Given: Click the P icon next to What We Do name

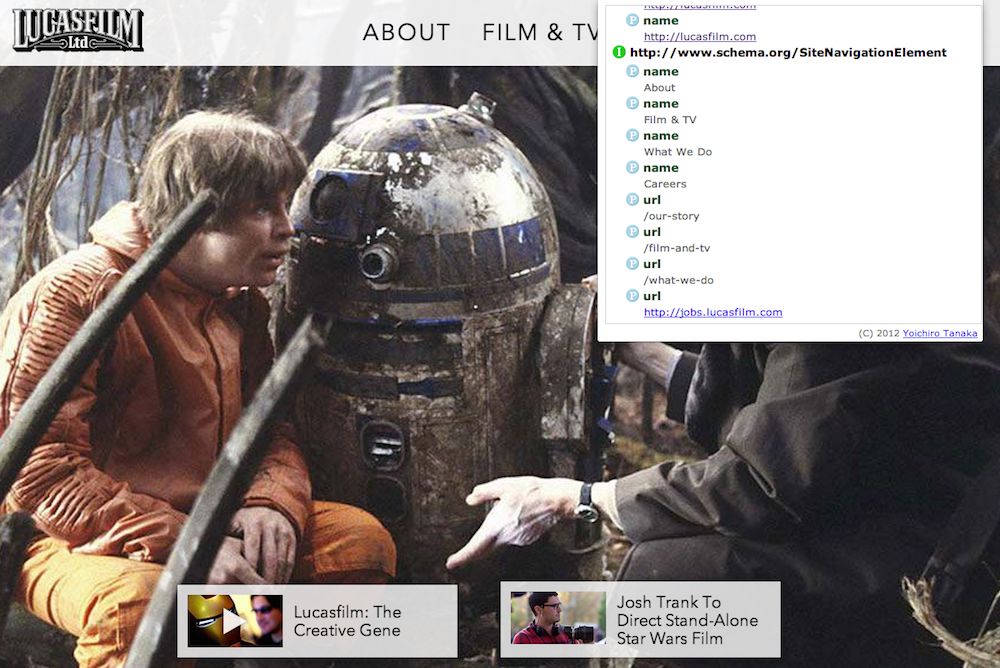Looking at the screenshot, I should point(632,135).
